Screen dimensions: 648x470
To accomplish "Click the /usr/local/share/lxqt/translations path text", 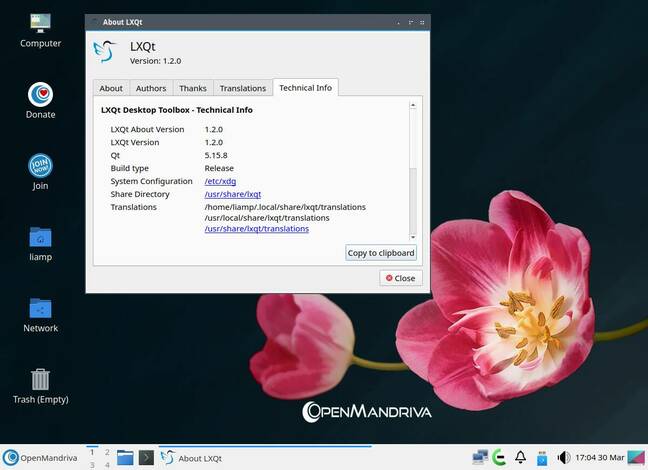I will click(267, 217).
